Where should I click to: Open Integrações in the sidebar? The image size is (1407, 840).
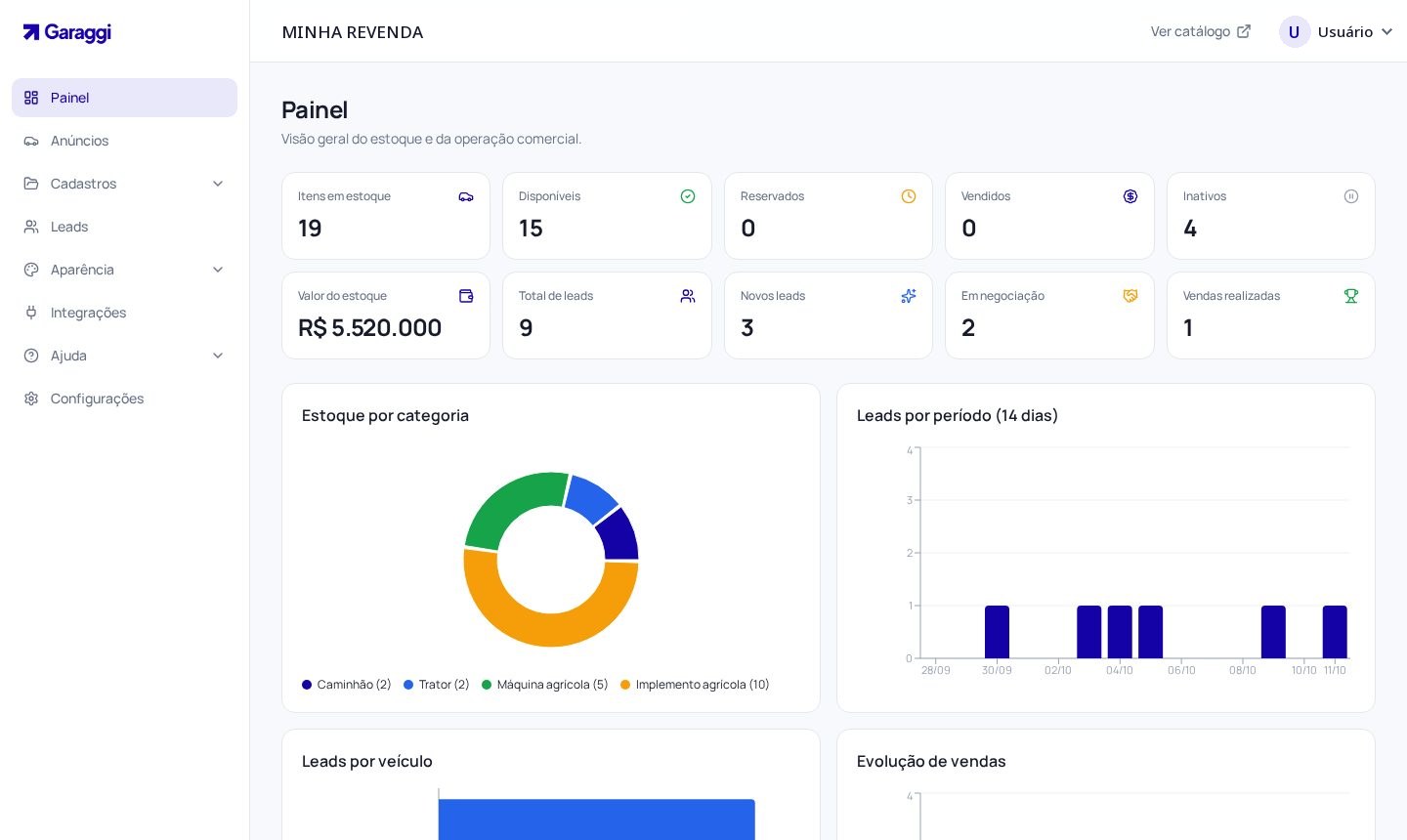pos(124,313)
